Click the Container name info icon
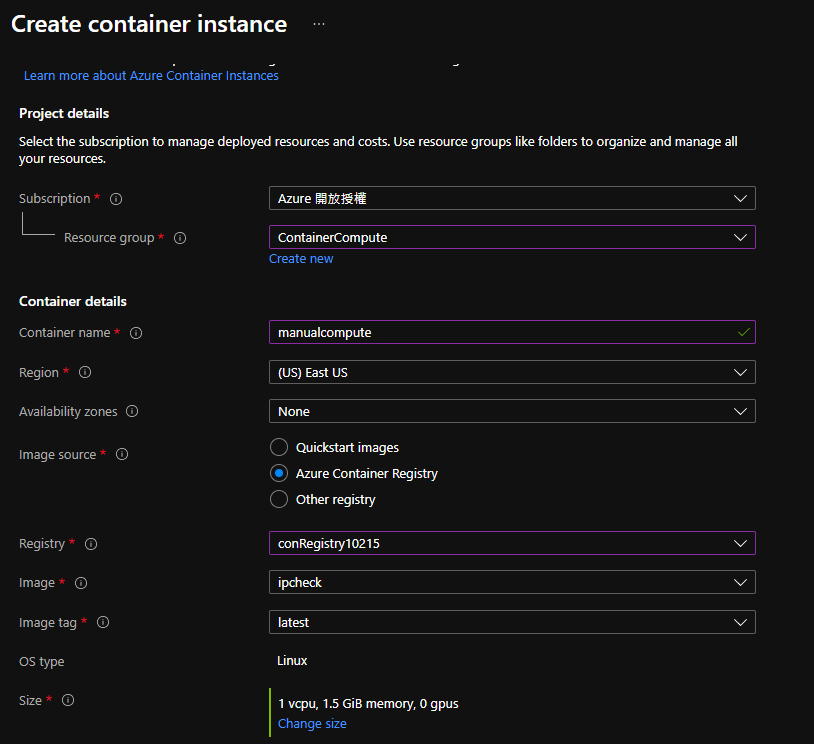Image resolution: width=814 pixels, height=744 pixels. point(136,333)
